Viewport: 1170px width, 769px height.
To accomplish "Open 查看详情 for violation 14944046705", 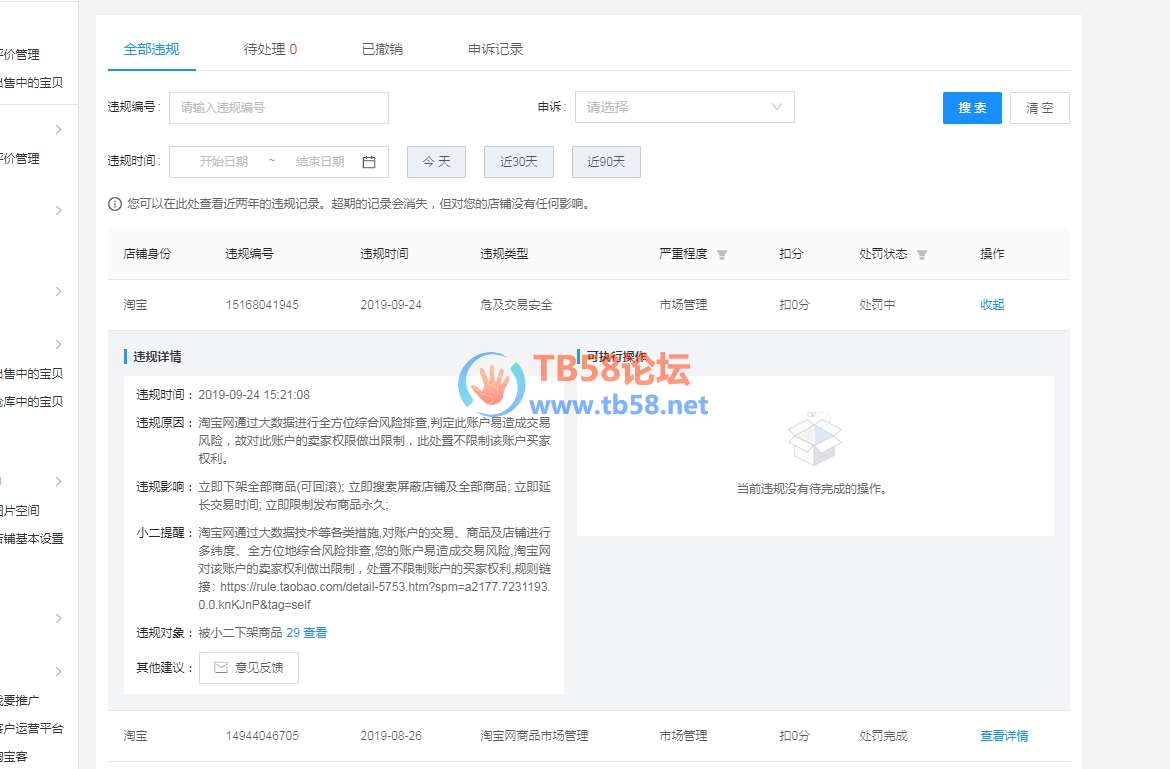I will pyautogui.click(x=1004, y=735).
